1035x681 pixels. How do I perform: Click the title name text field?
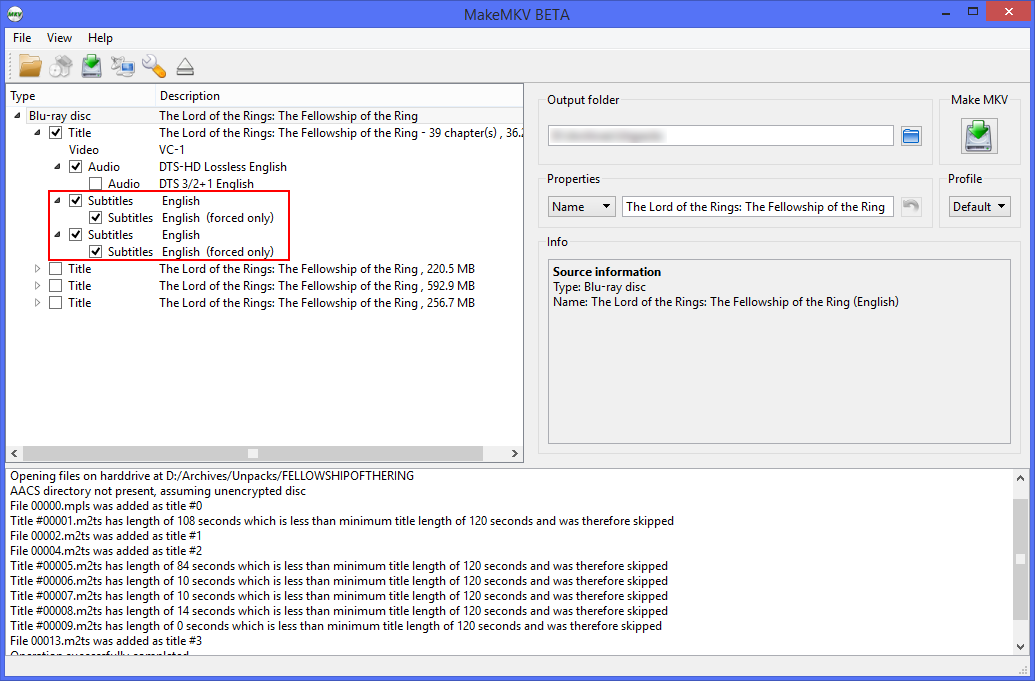pos(758,207)
